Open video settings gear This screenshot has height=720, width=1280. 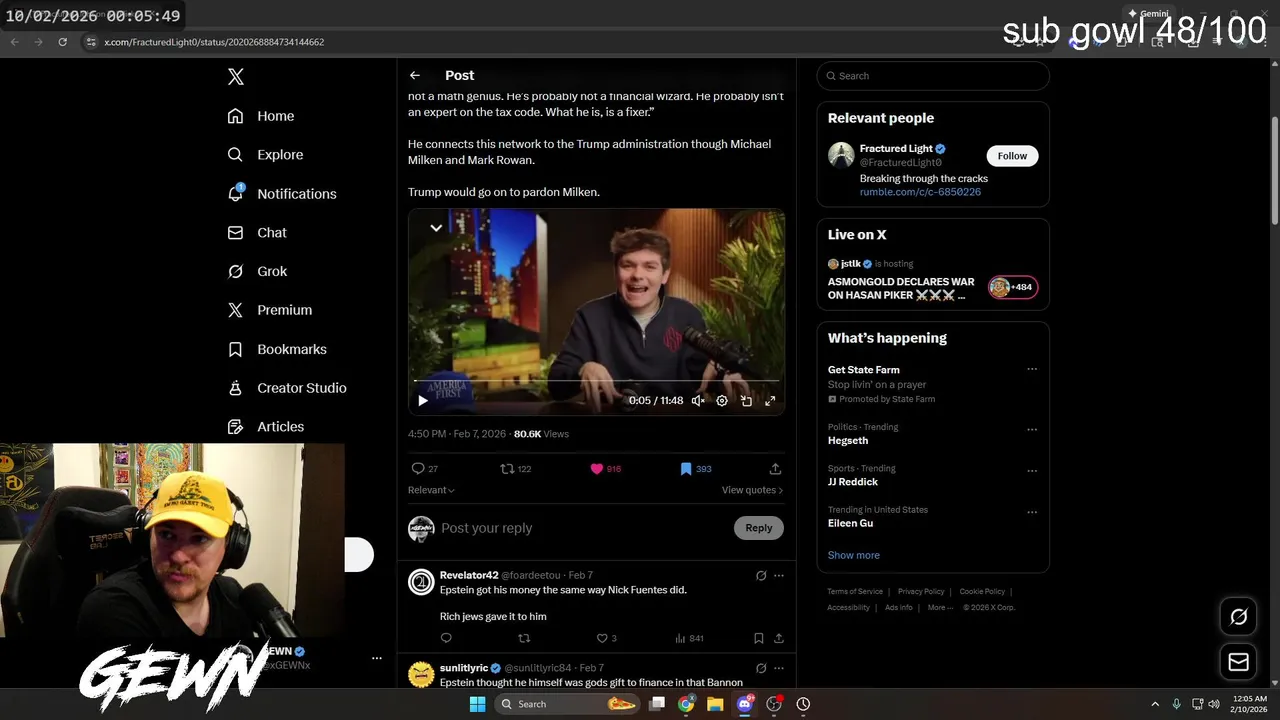722,400
